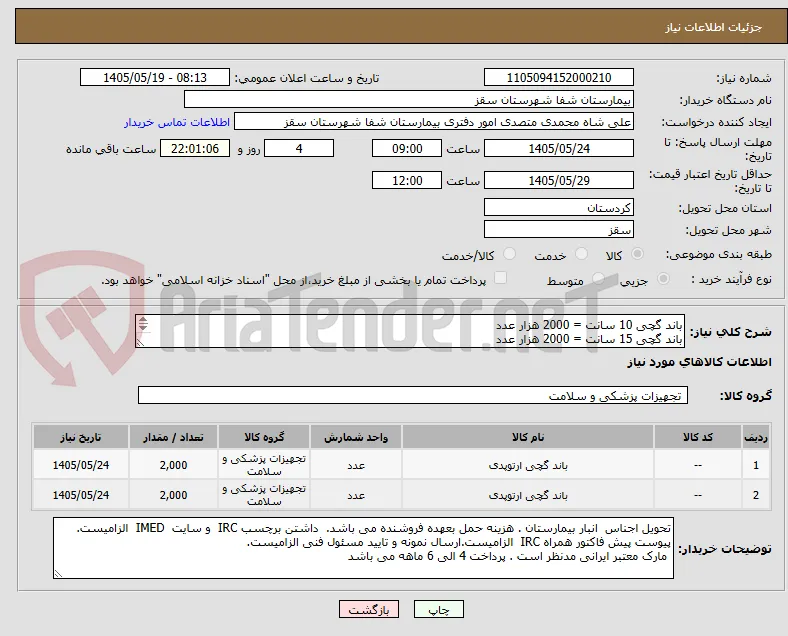The image size is (788, 636).
Task: Click the توضیحات خریدار description text area
Action: 363,548
